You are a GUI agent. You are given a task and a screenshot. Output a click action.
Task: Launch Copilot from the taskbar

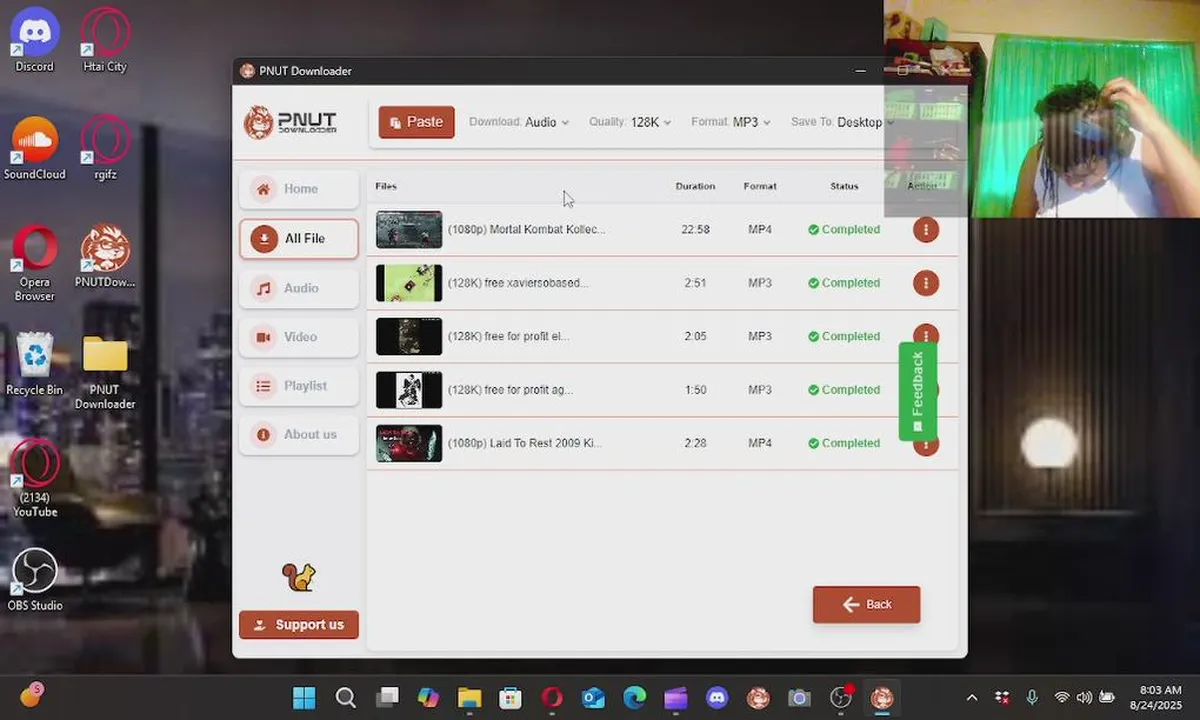[428, 698]
